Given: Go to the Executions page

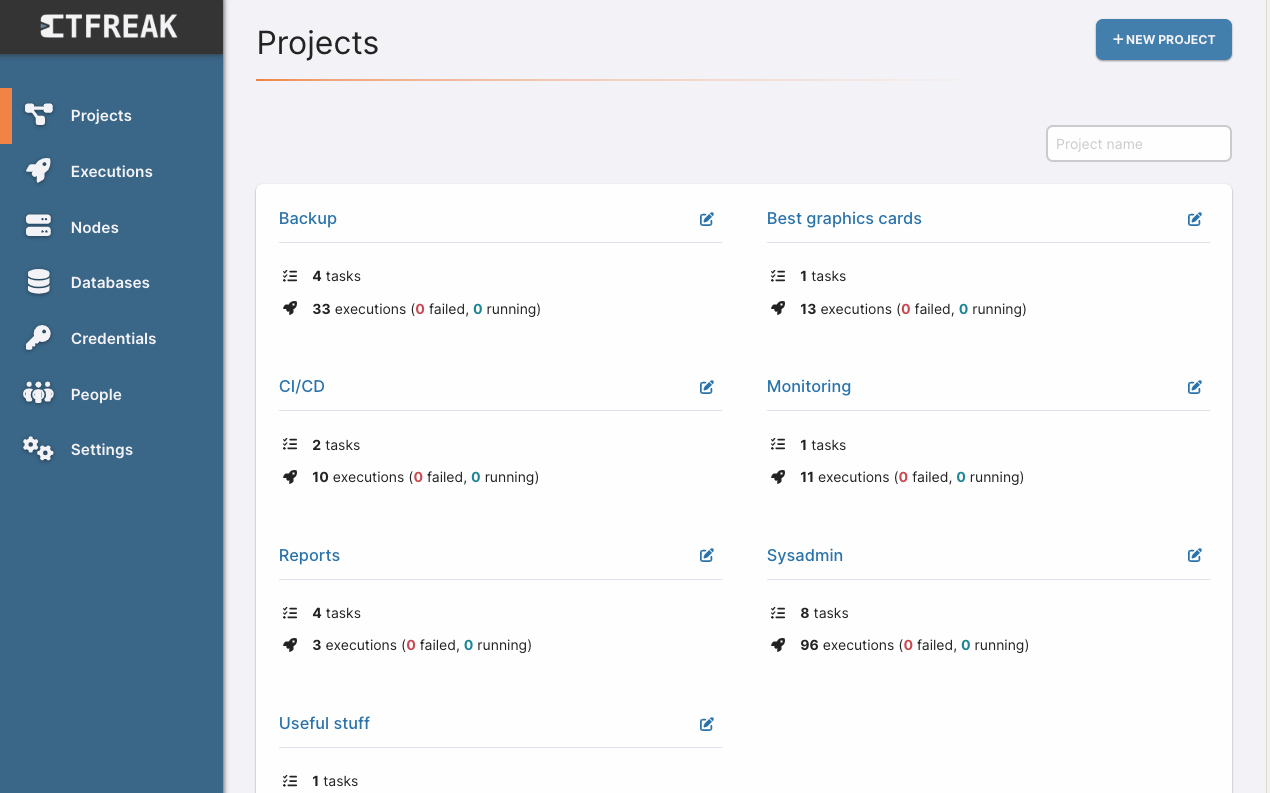Looking at the screenshot, I should 111,171.
